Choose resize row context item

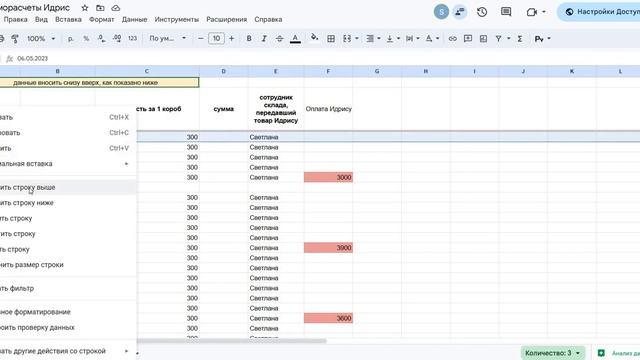tap(67, 265)
